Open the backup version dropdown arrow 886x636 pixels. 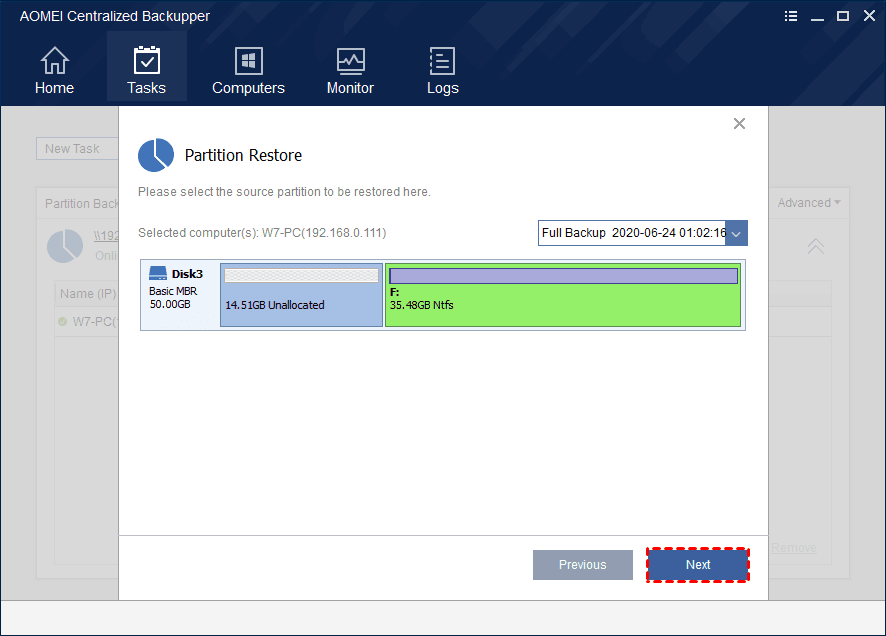click(x=736, y=233)
